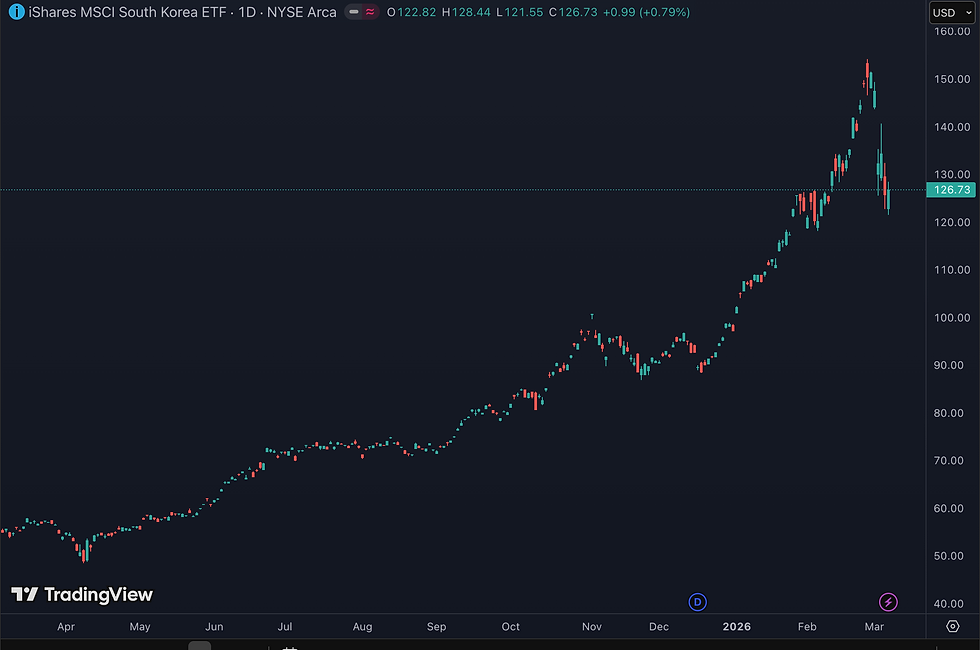Image resolution: width=980 pixels, height=650 pixels.
Task: Click the green 126.73 current price label
Action: point(951,189)
